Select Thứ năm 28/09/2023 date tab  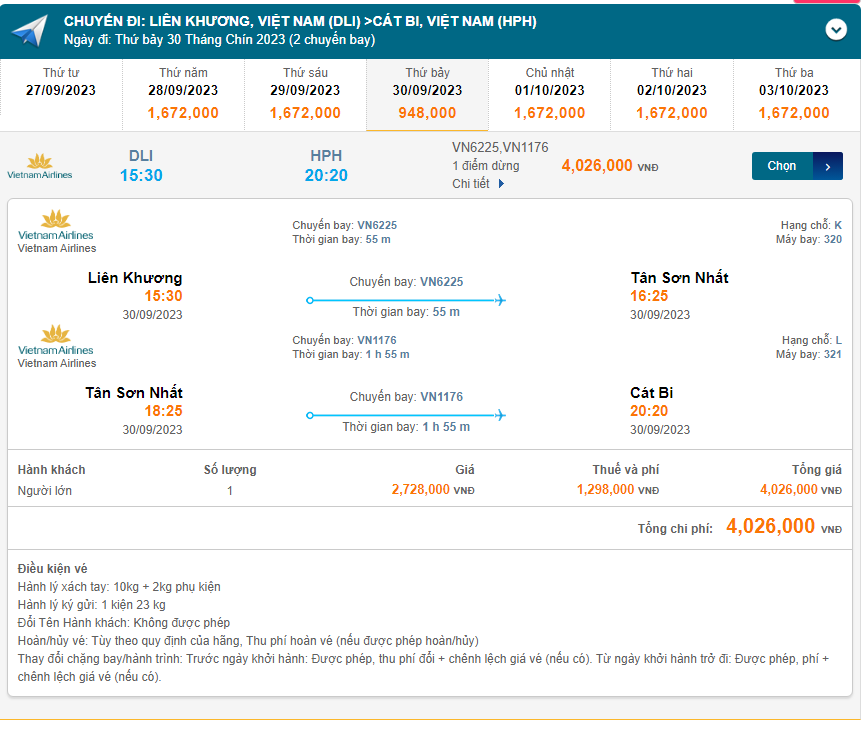click(x=183, y=95)
